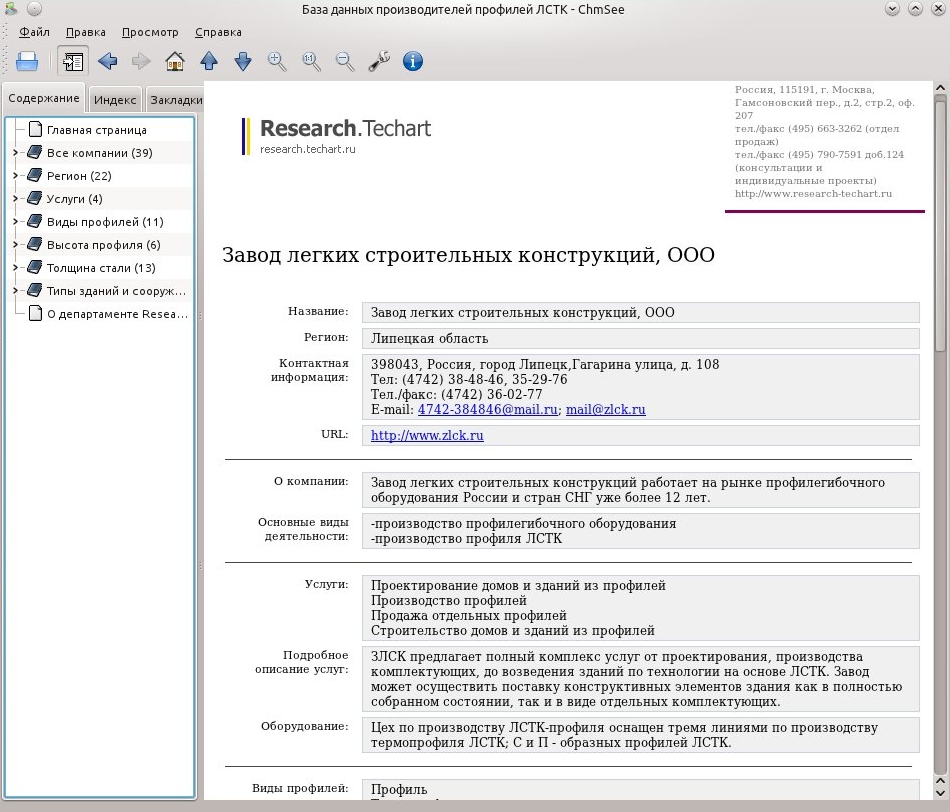Screen dimensions: 950x812
Task: Open preferences via wrench icon
Action: pos(379,61)
